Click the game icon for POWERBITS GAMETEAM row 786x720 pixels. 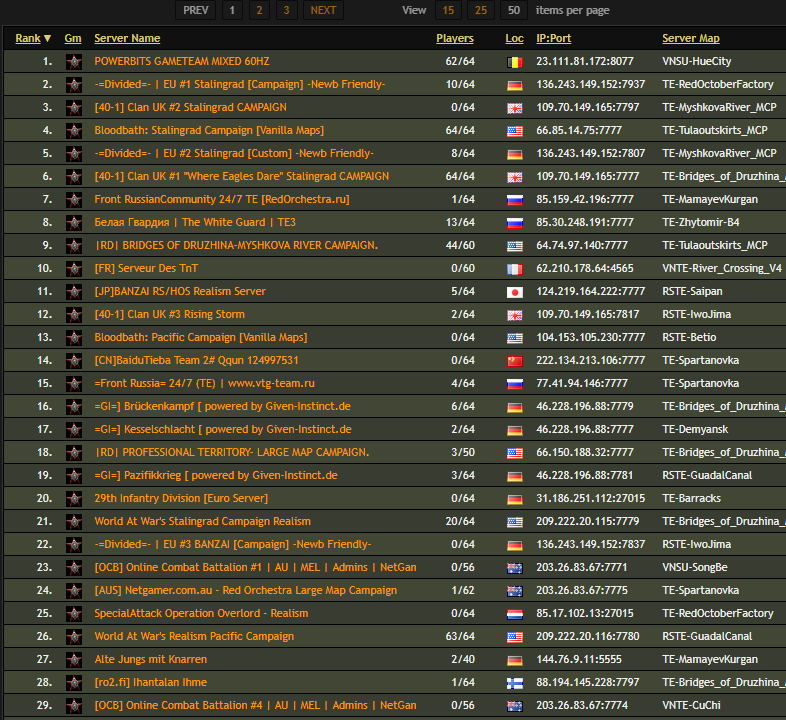(x=74, y=62)
